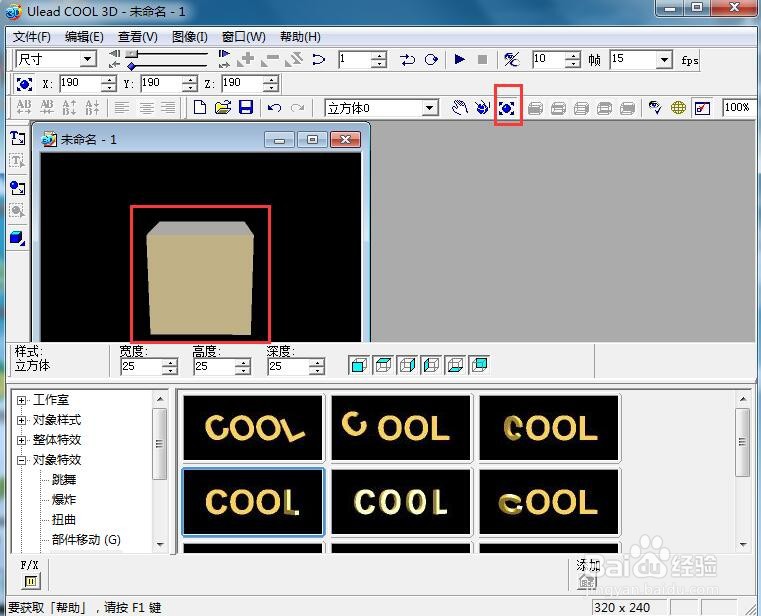Screen dimensions: 761x616
Task: Open a file with the folder icon
Action: (x=223, y=107)
